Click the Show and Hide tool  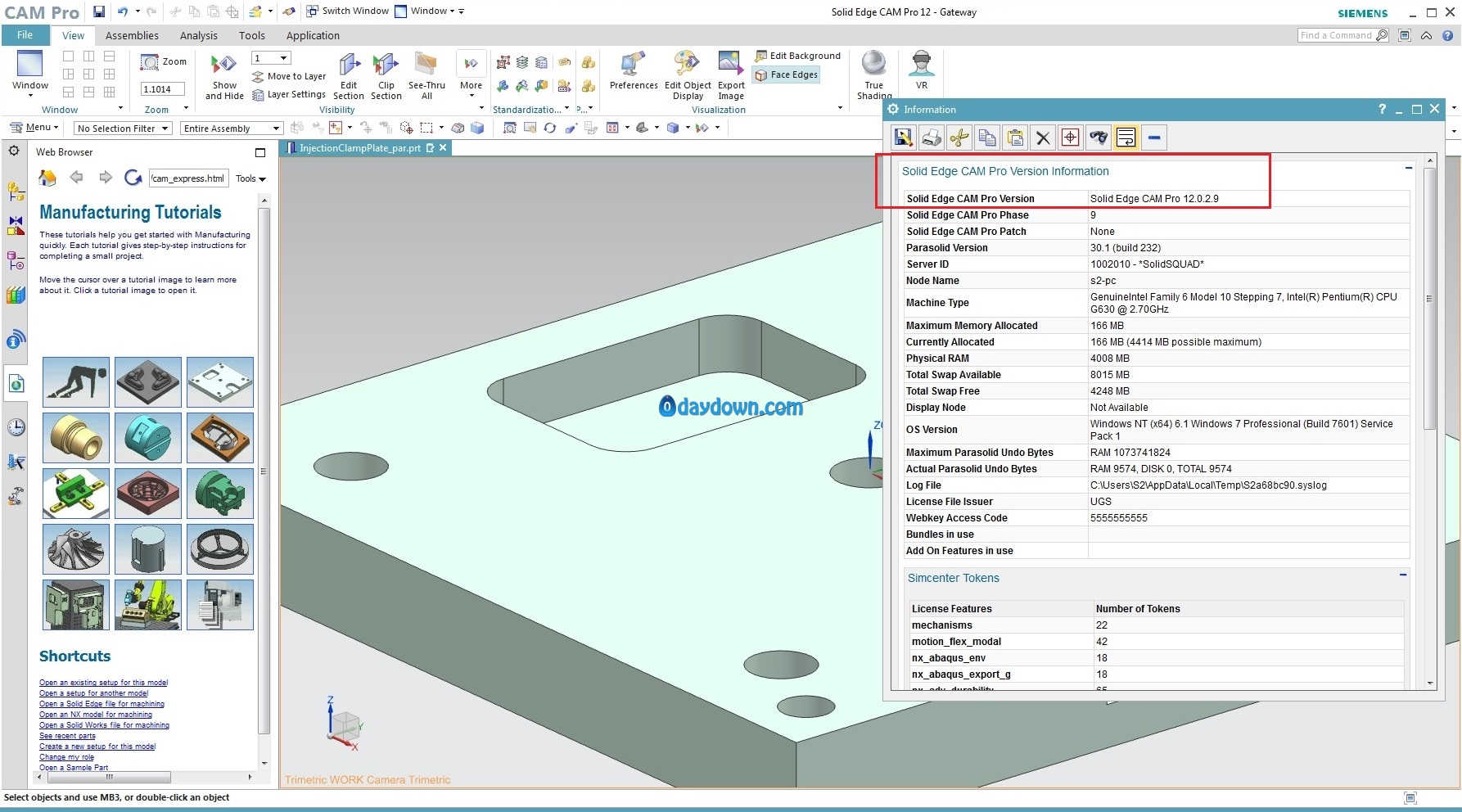pyautogui.click(x=224, y=76)
